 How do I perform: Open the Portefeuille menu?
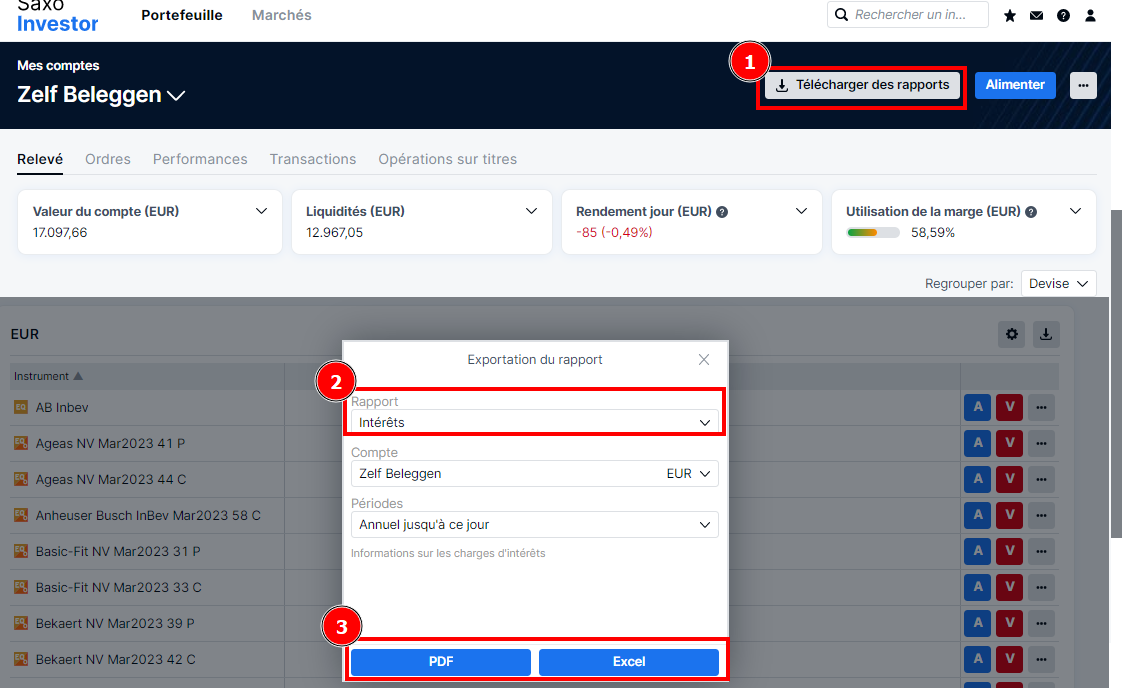click(x=182, y=15)
